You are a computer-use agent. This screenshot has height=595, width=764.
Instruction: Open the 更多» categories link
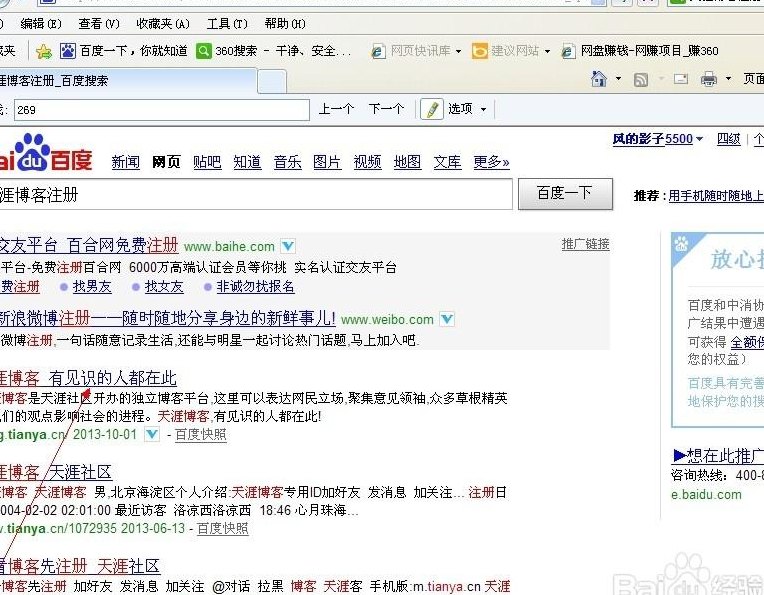[491, 162]
